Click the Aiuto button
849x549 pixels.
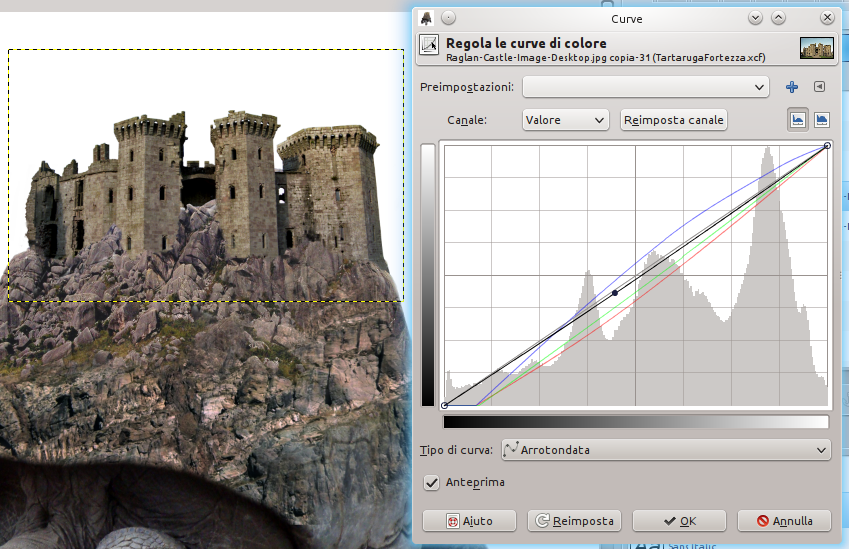[x=469, y=521]
